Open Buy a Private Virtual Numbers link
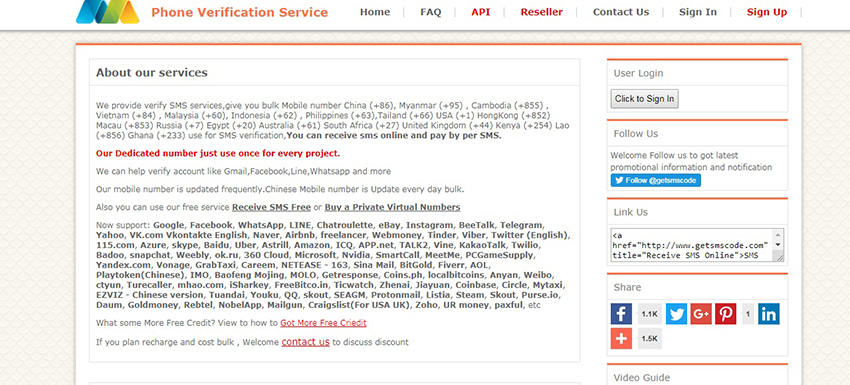Viewport: 850px width, 385px height. [x=392, y=207]
